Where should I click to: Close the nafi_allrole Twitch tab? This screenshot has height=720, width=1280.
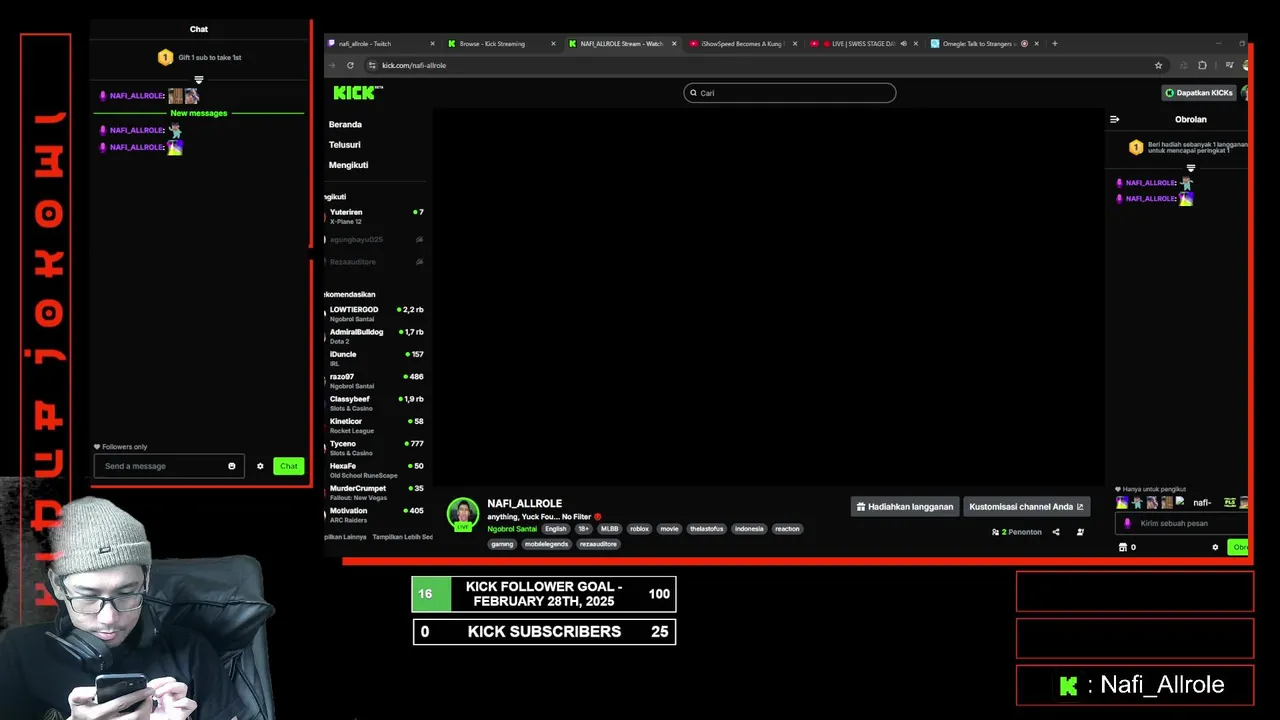coord(432,43)
